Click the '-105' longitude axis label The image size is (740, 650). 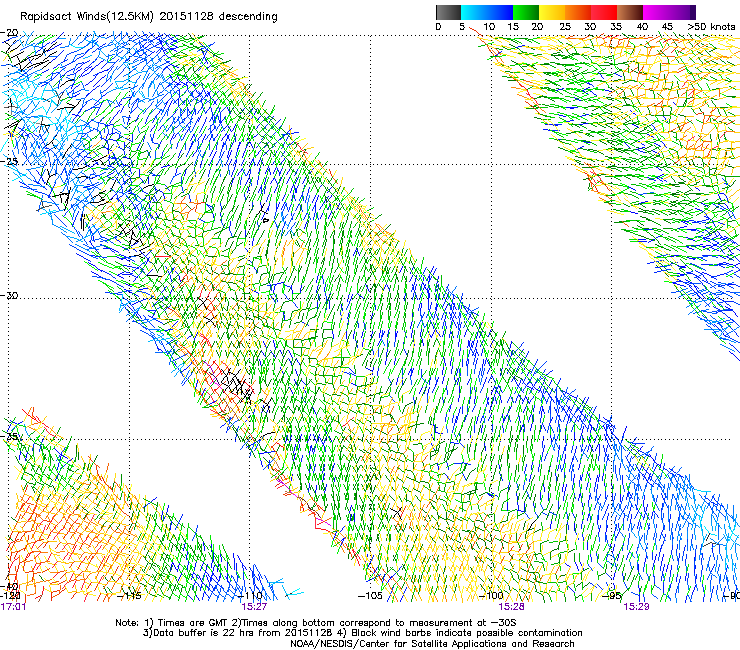click(370, 596)
